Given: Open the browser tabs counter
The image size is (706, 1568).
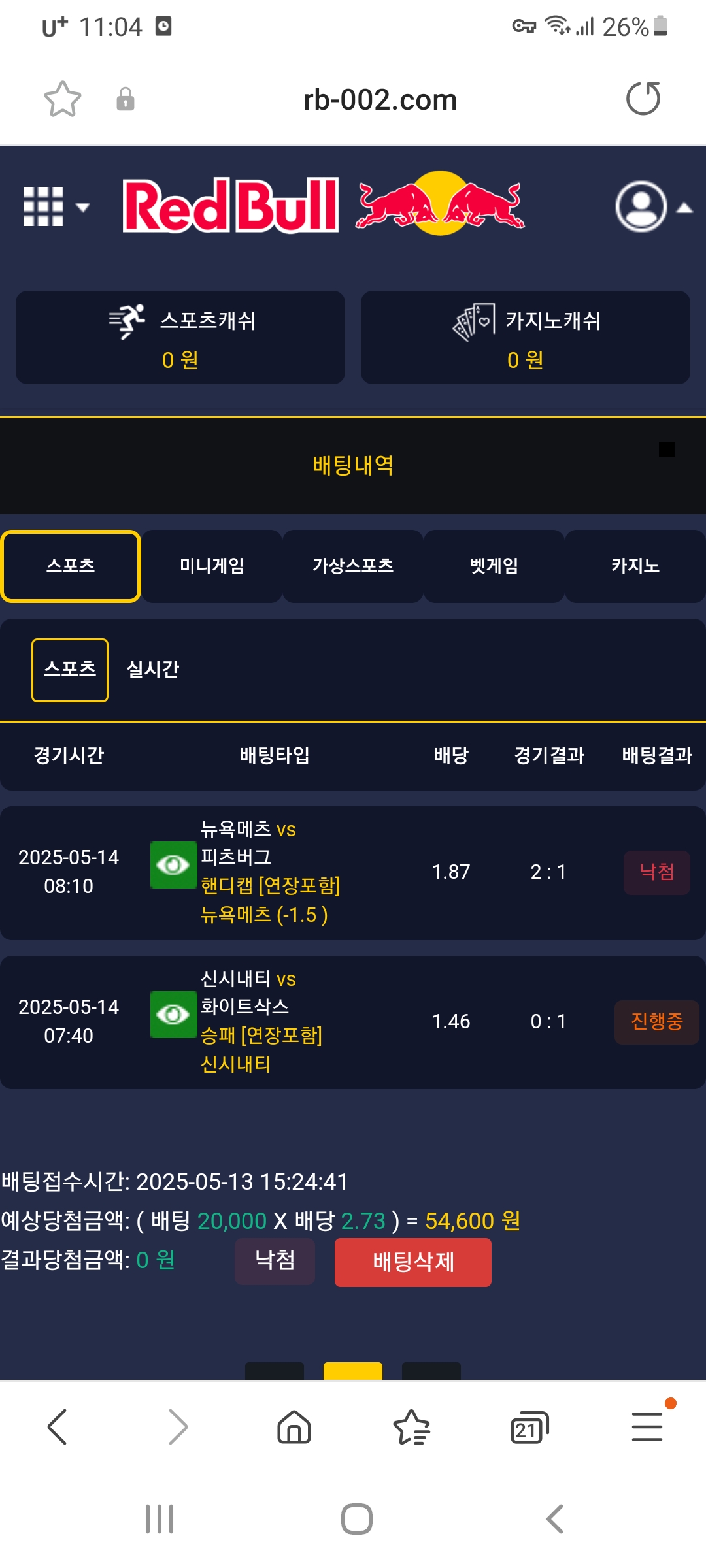Looking at the screenshot, I should point(529,1427).
